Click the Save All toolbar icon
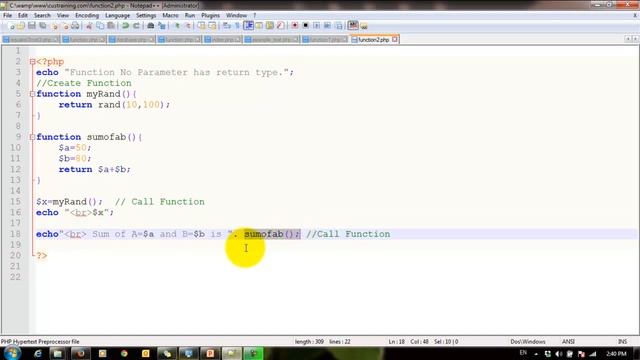This screenshot has width=640, height=360. pyautogui.click(x=42, y=26)
